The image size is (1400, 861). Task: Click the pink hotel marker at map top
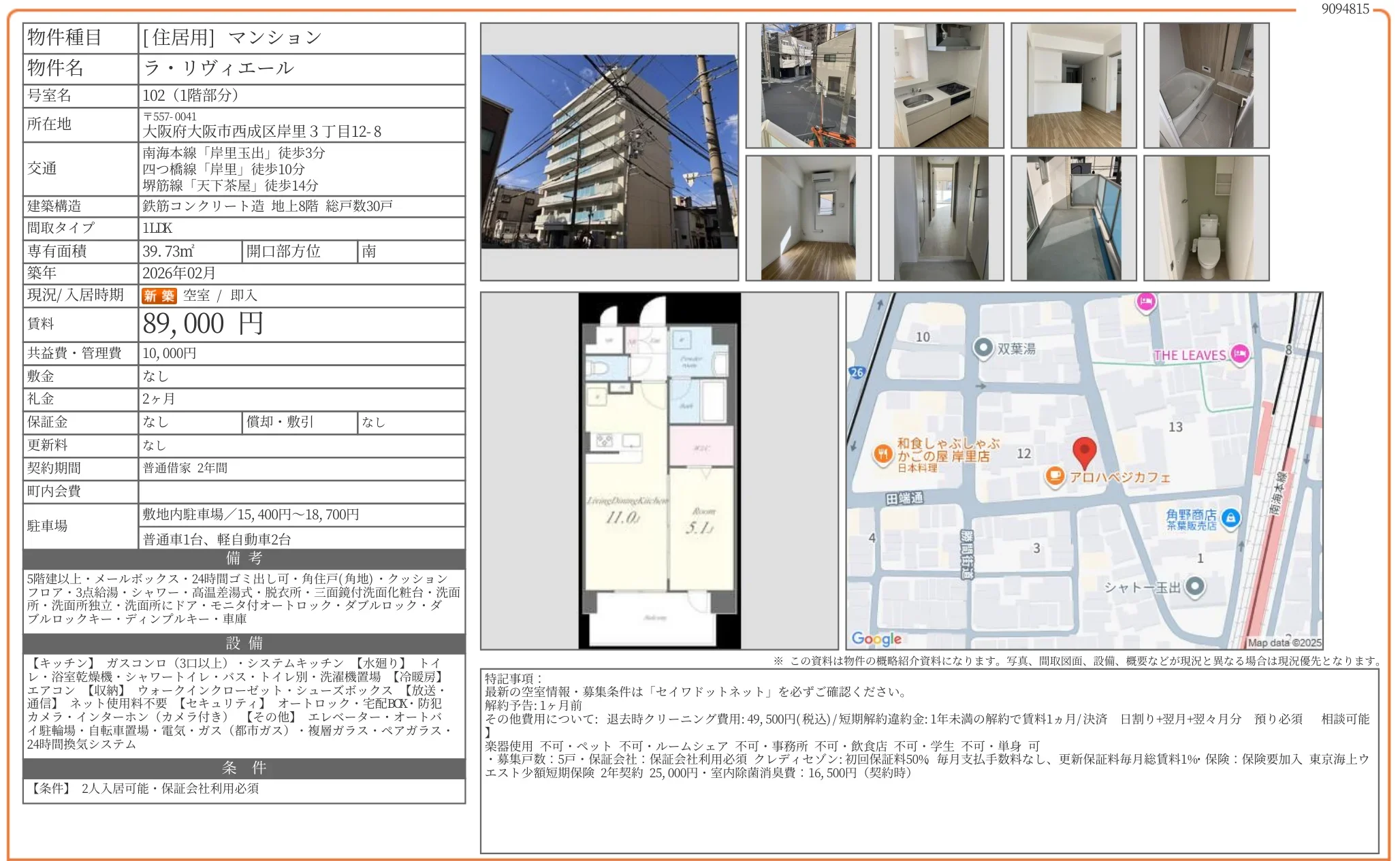click(1146, 302)
